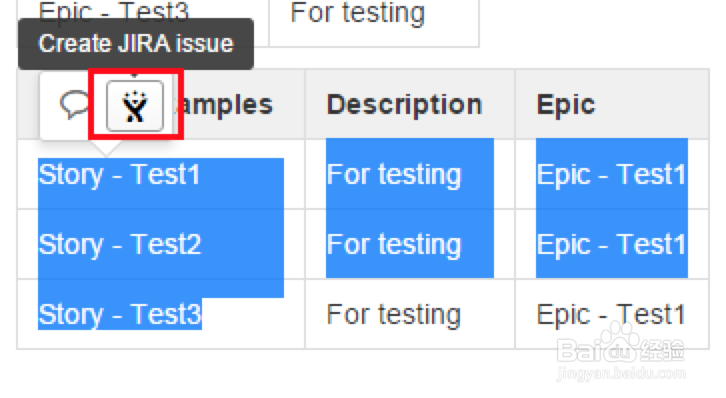Click the speech bubble comment icon

74,104
